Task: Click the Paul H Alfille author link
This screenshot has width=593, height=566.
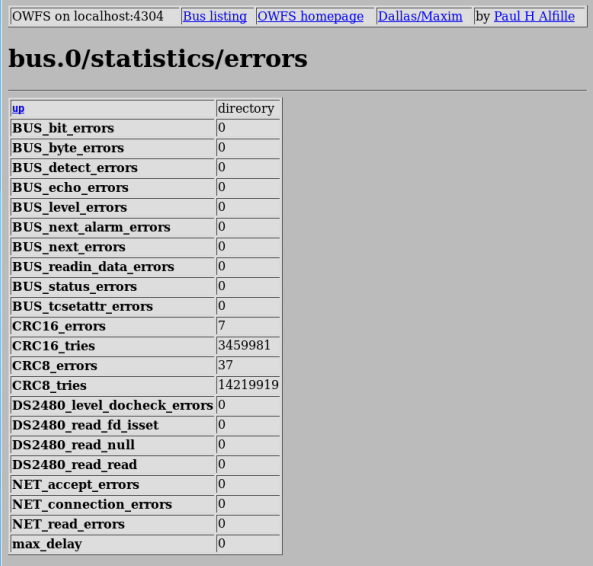Action: [534, 16]
